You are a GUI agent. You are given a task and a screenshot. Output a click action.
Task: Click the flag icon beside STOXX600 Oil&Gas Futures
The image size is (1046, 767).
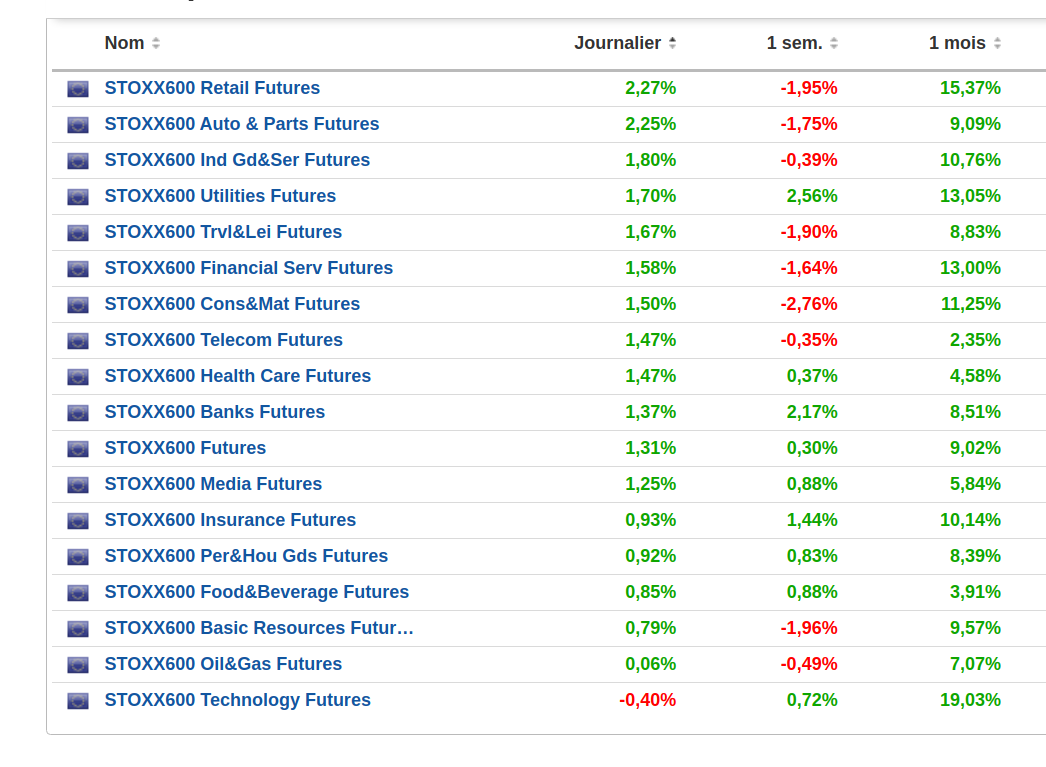tap(78, 665)
